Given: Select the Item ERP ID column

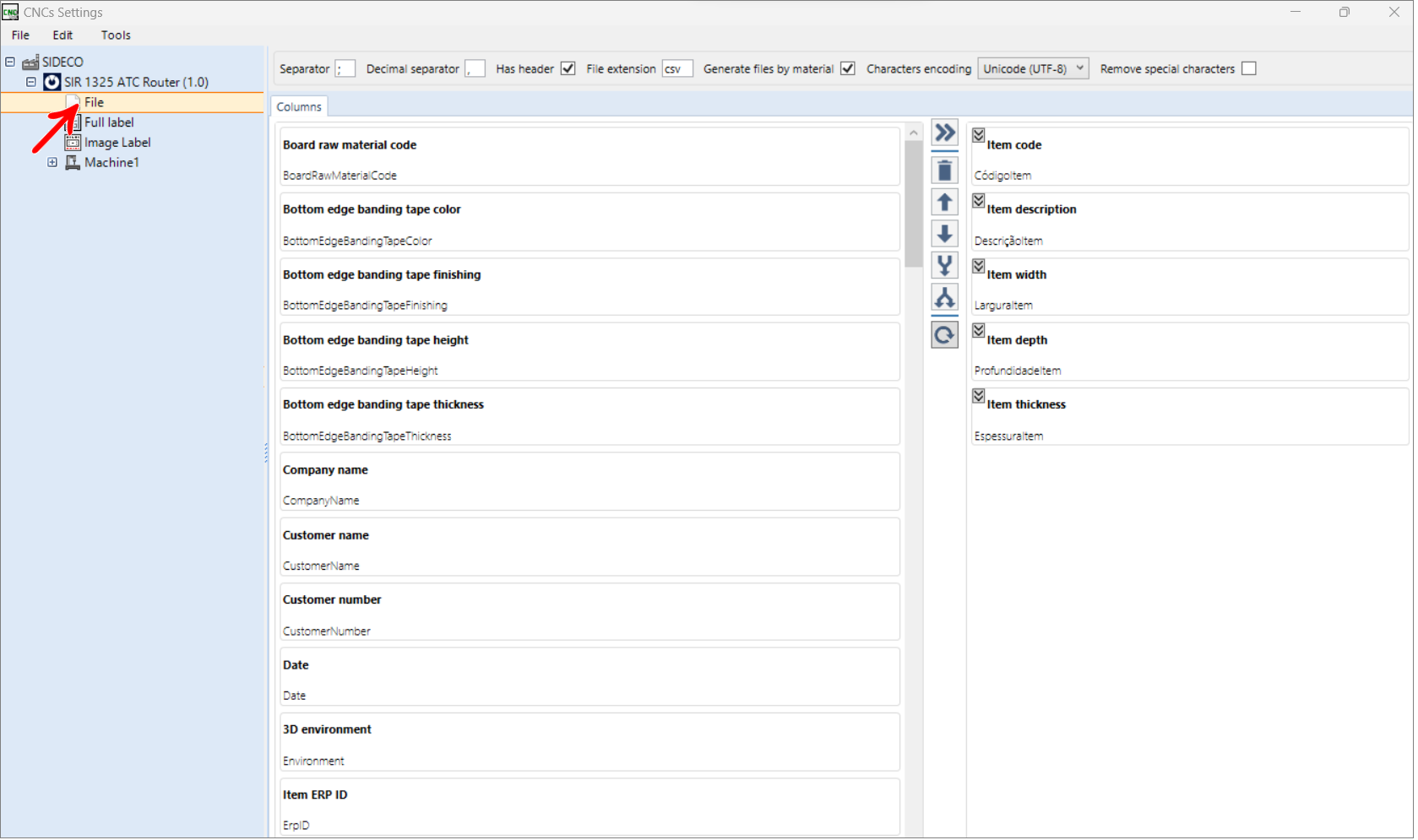Looking at the screenshot, I should click(591, 808).
